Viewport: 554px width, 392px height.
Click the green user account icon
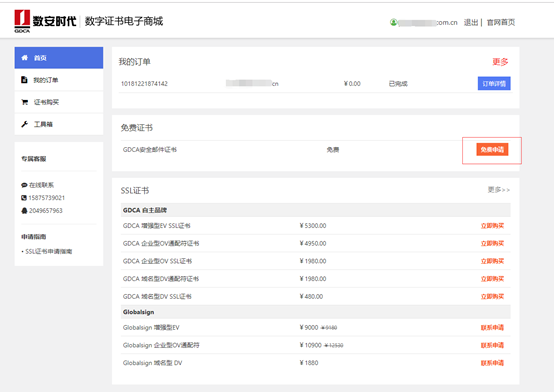click(x=393, y=22)
